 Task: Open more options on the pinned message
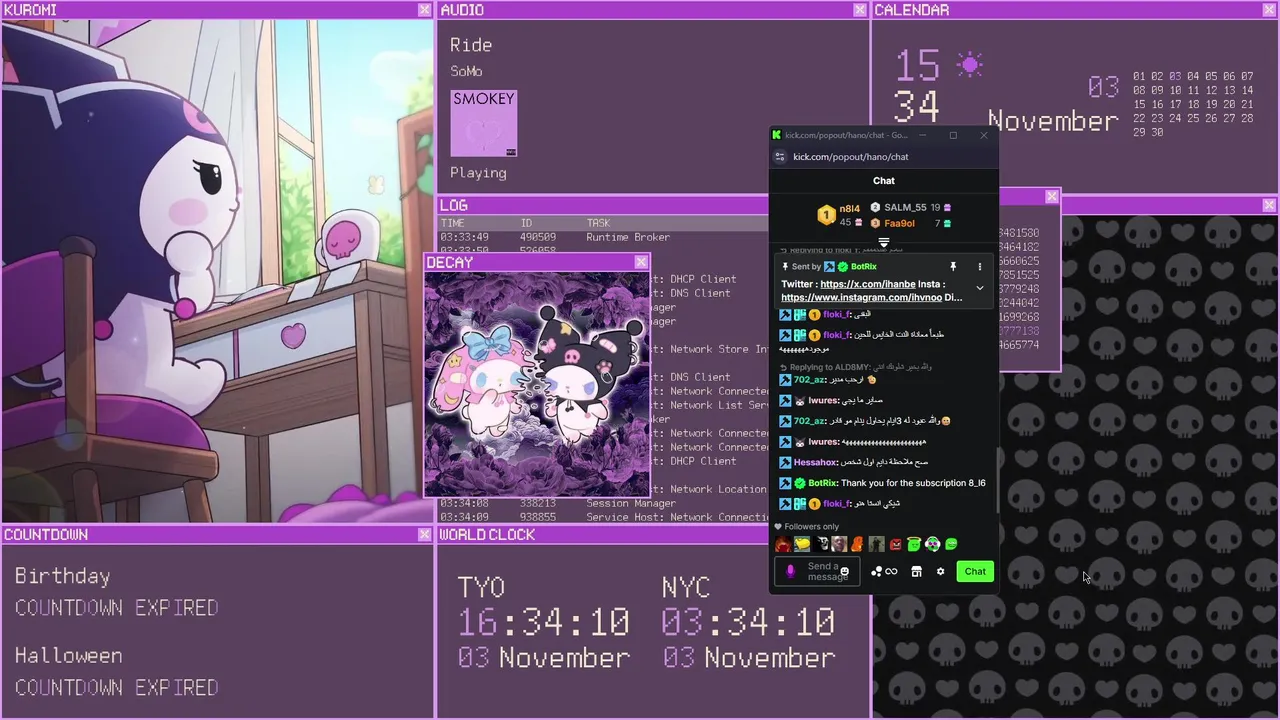pyautogui.click(x=980, y=267)
